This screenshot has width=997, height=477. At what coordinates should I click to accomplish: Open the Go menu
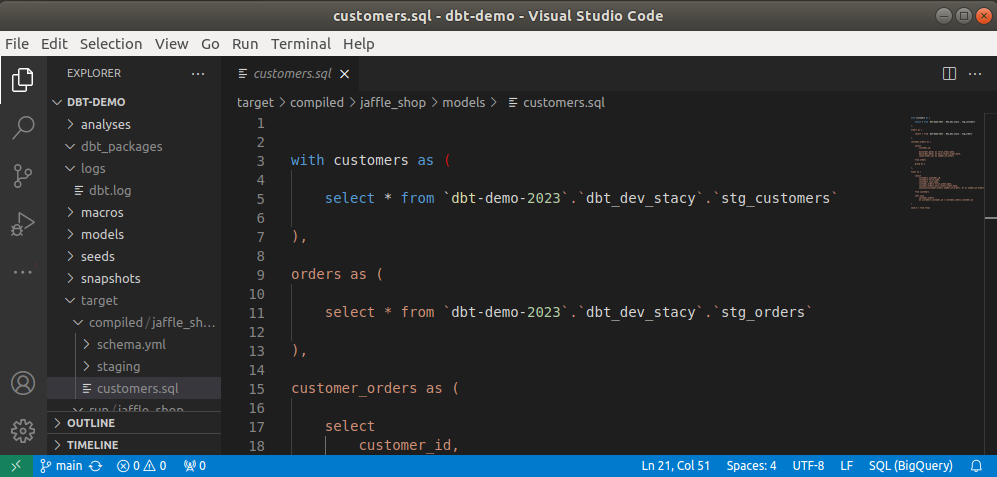click(210, 44)
